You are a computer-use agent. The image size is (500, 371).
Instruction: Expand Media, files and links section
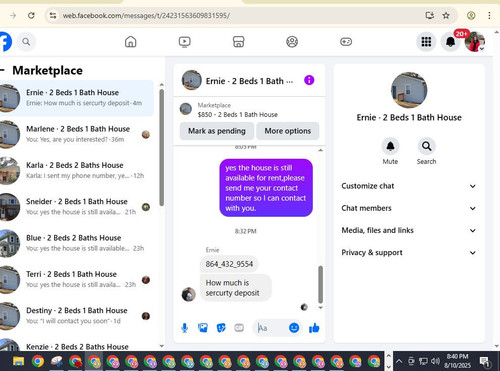point(409,230)
